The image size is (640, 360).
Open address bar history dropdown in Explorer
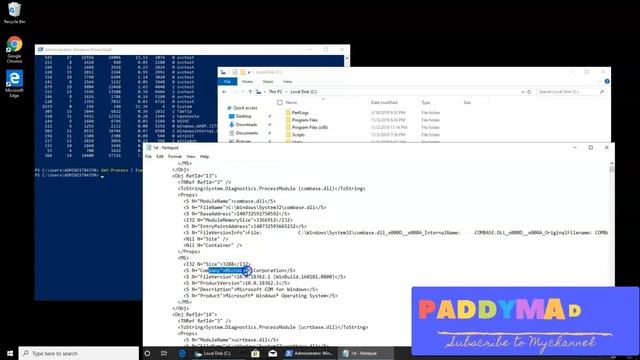pos(523,92)
